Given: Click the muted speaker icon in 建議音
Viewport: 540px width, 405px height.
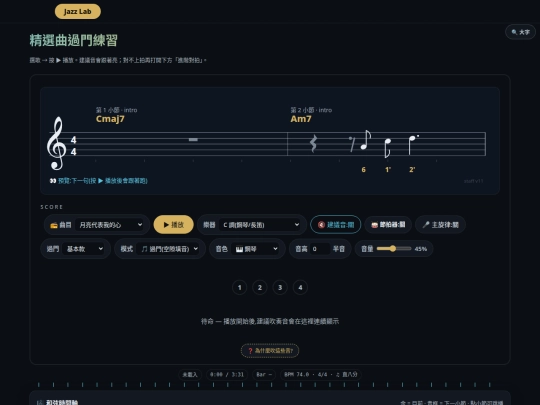Looking at the screenshot, I should pyautogui.click(x=321, y=225).
